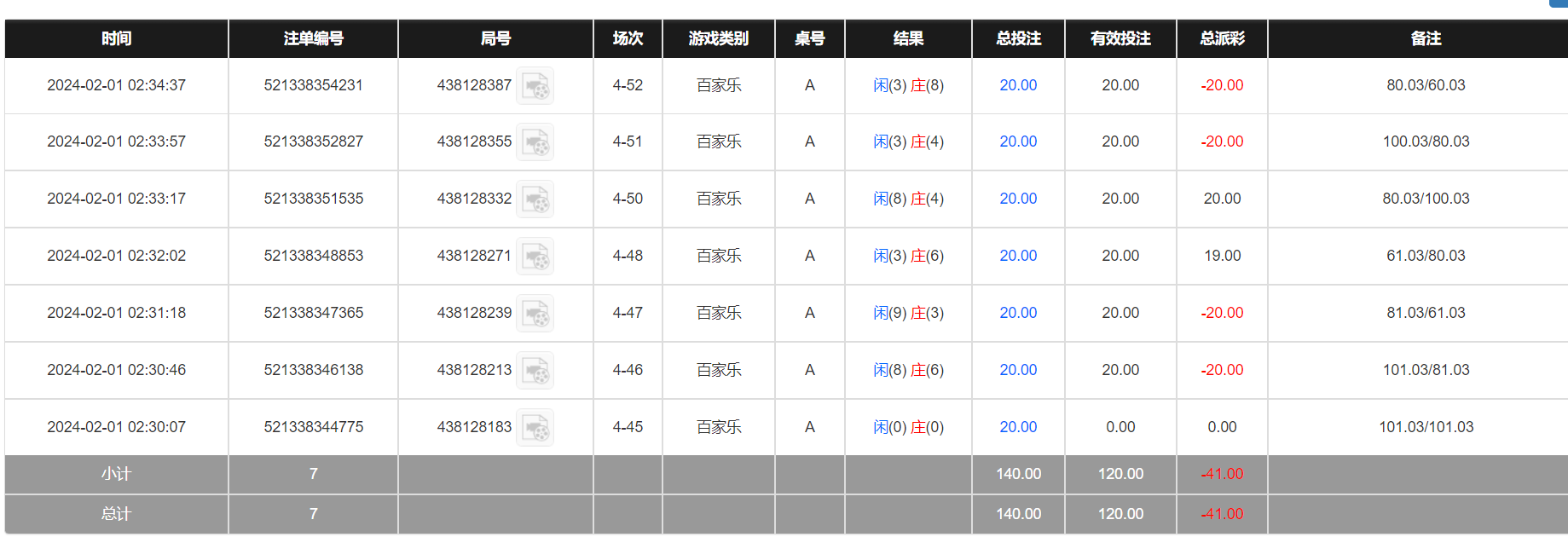Click the 备注 value 101.03/101.03
1568x537 pixels.
click(x=1426, y=427)
